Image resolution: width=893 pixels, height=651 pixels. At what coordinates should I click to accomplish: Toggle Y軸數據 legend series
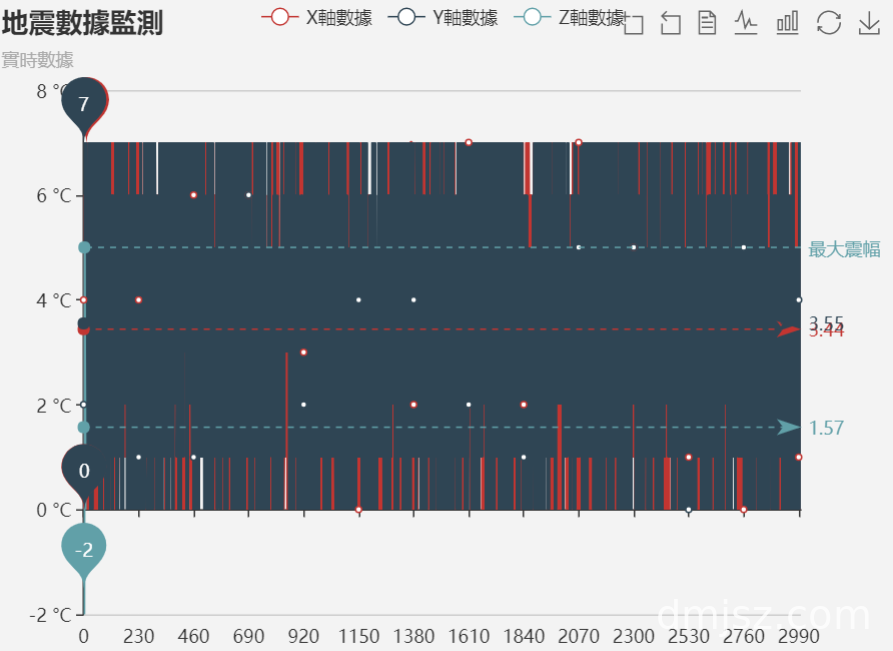[x=442, y=17]
